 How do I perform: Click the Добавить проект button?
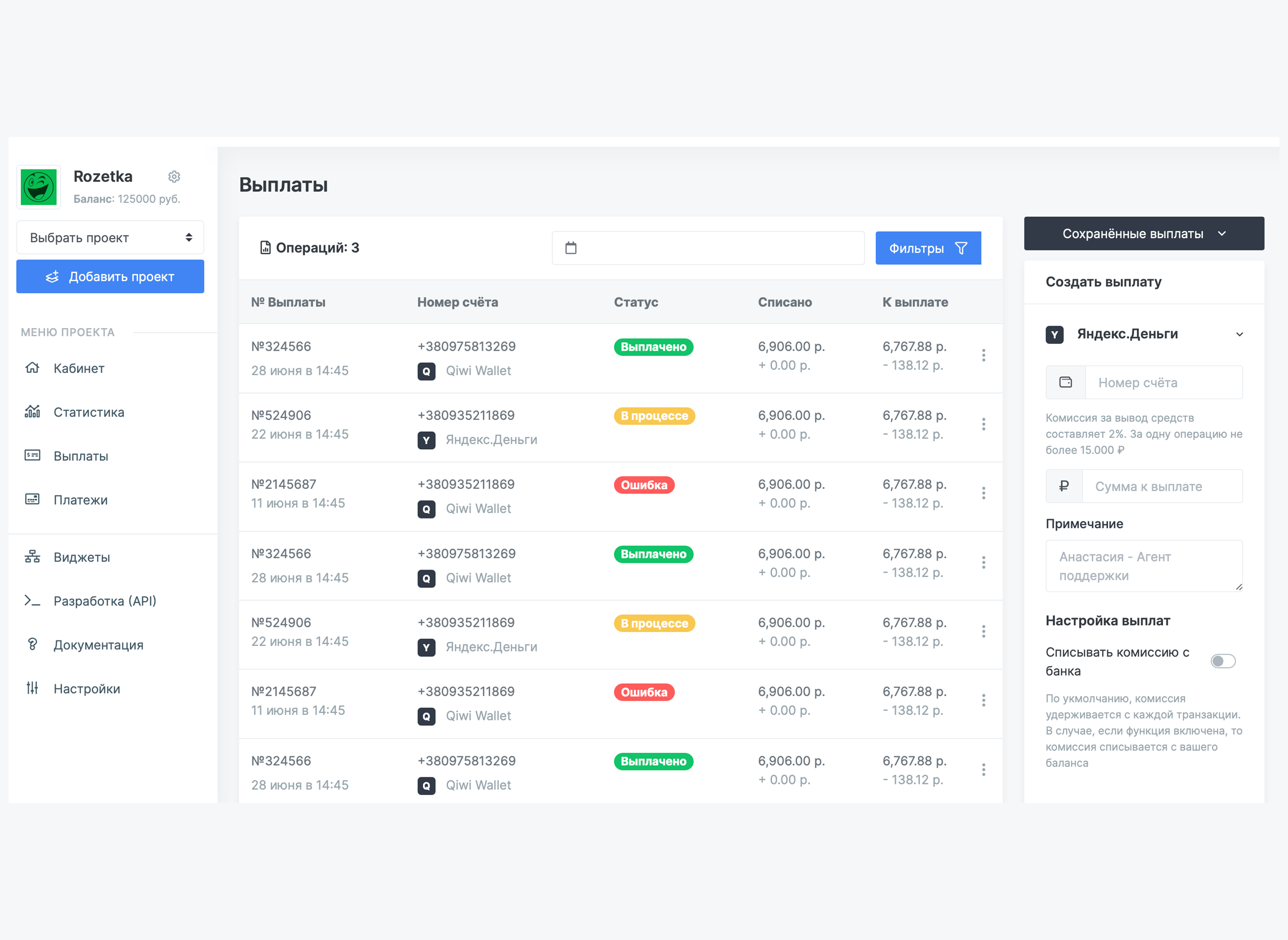coord(110,277)
